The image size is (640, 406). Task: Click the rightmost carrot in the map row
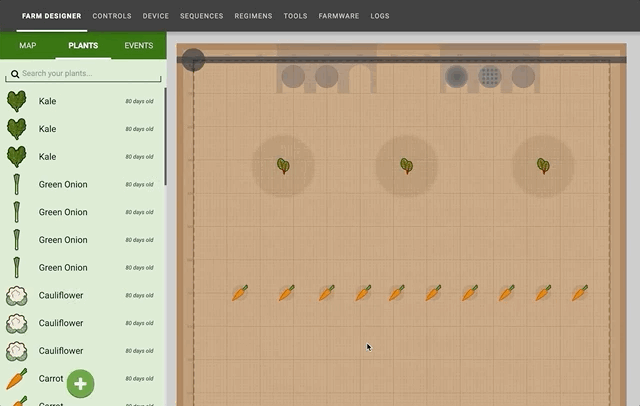point(579,293)
